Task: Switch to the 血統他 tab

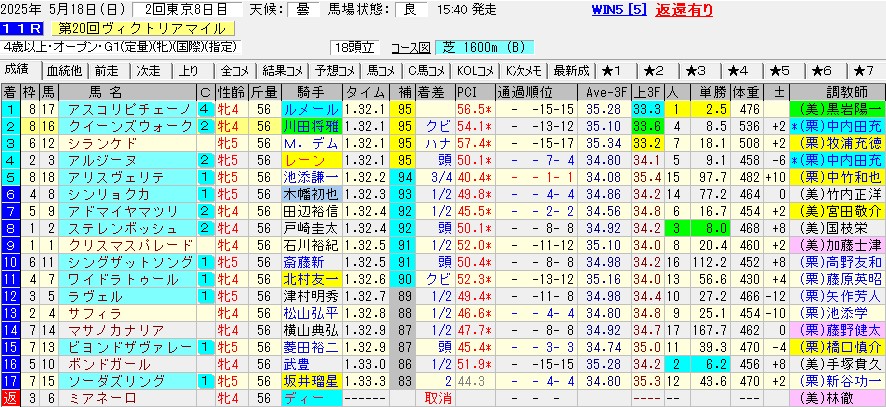Action: tap(63, 70)
